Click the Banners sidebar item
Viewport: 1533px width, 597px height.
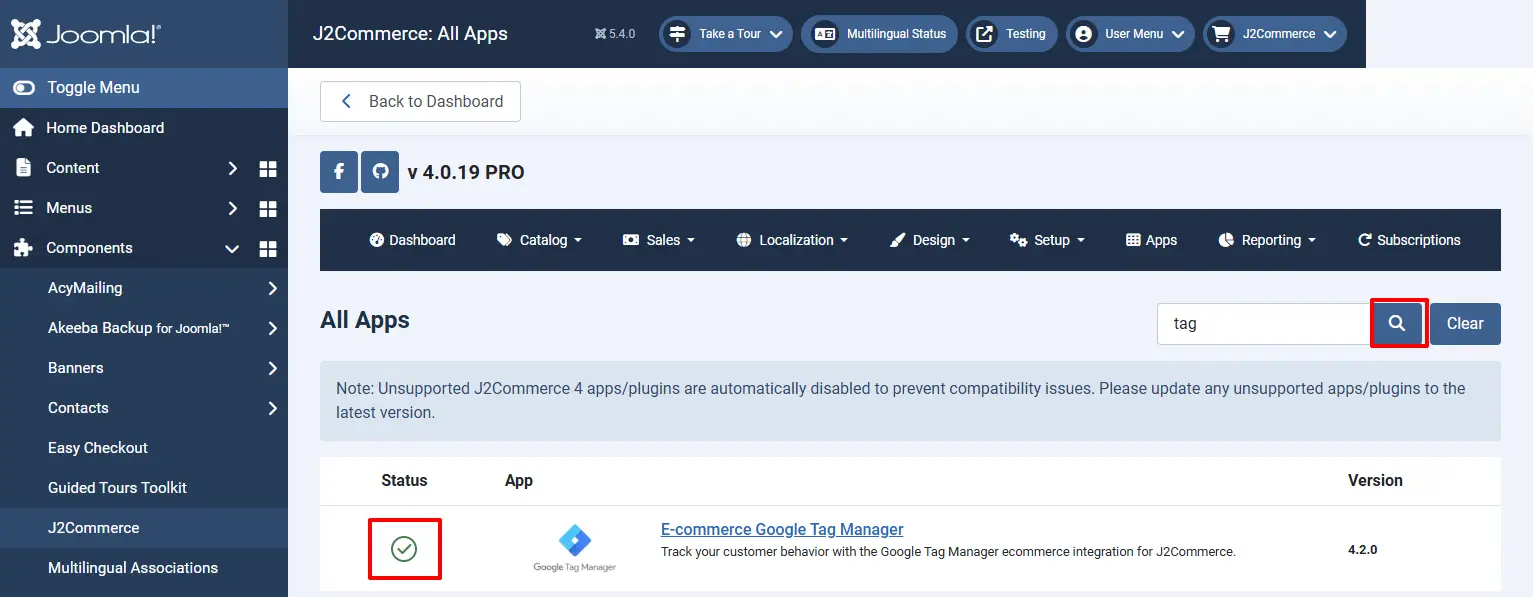coord(76,368)
